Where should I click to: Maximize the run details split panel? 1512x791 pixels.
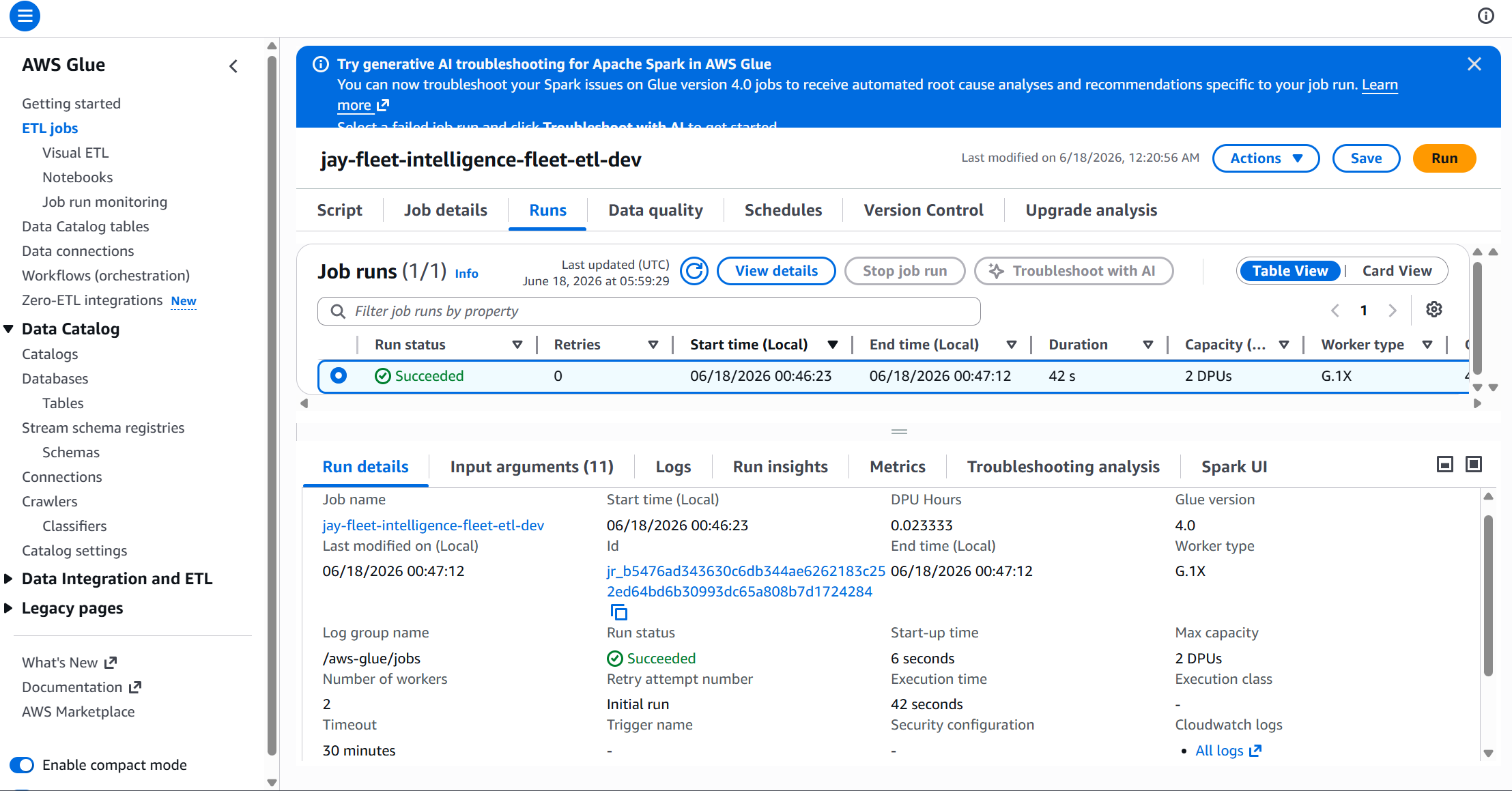pos(1474,465)
